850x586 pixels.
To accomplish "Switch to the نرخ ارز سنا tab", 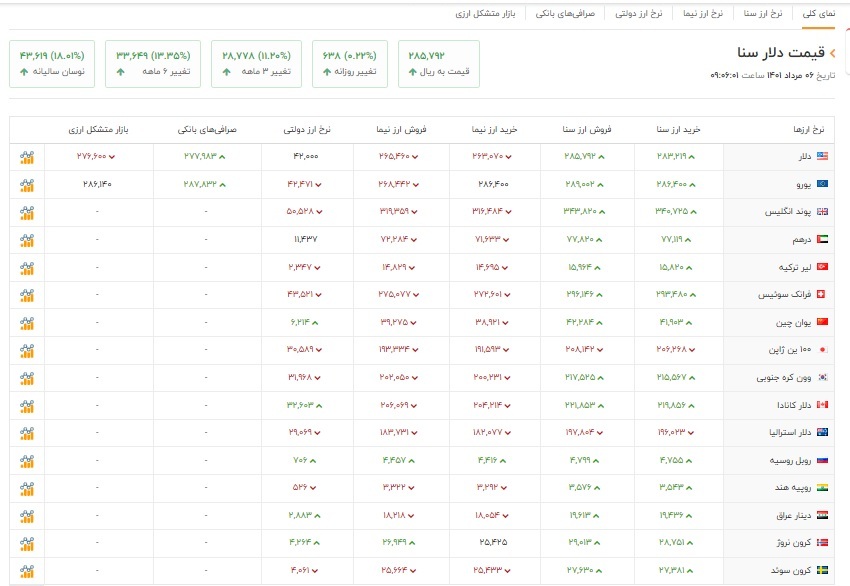I will [x=763, y=14].
